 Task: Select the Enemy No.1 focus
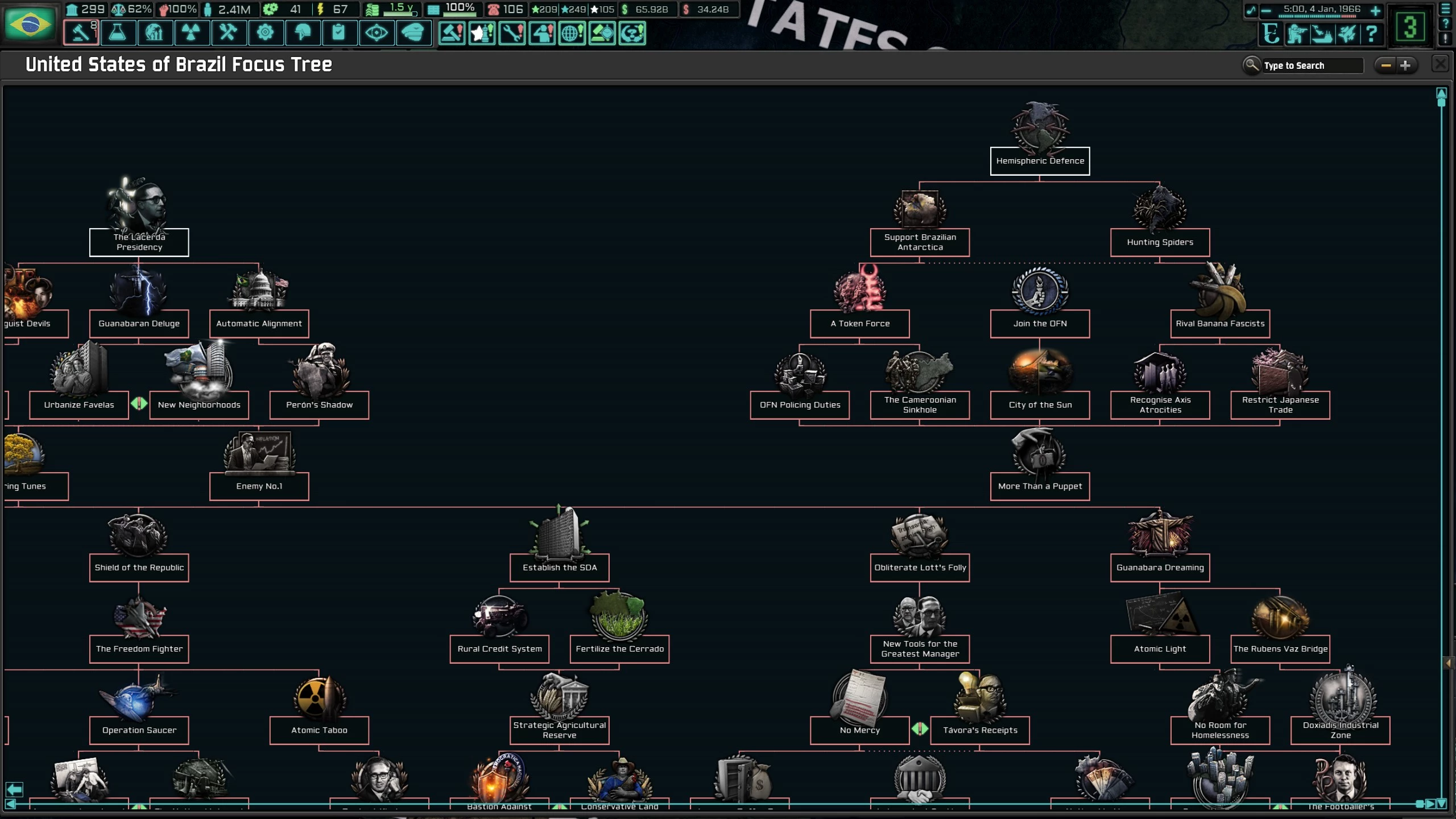259,486
